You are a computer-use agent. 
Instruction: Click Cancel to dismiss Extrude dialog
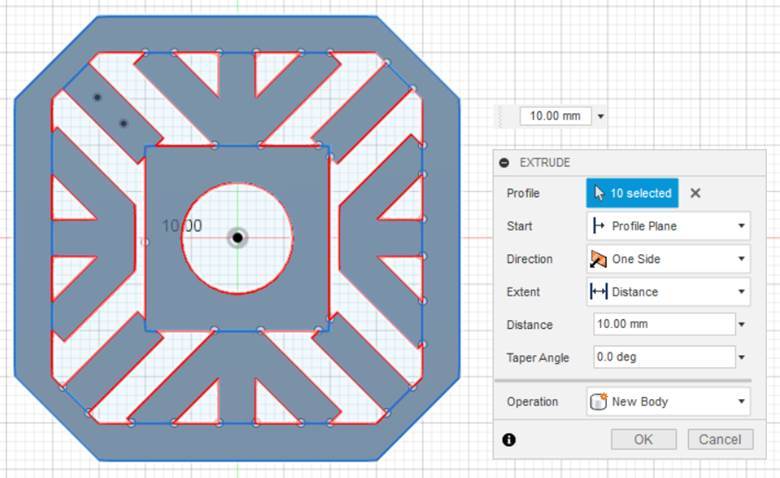click(720, 440)
